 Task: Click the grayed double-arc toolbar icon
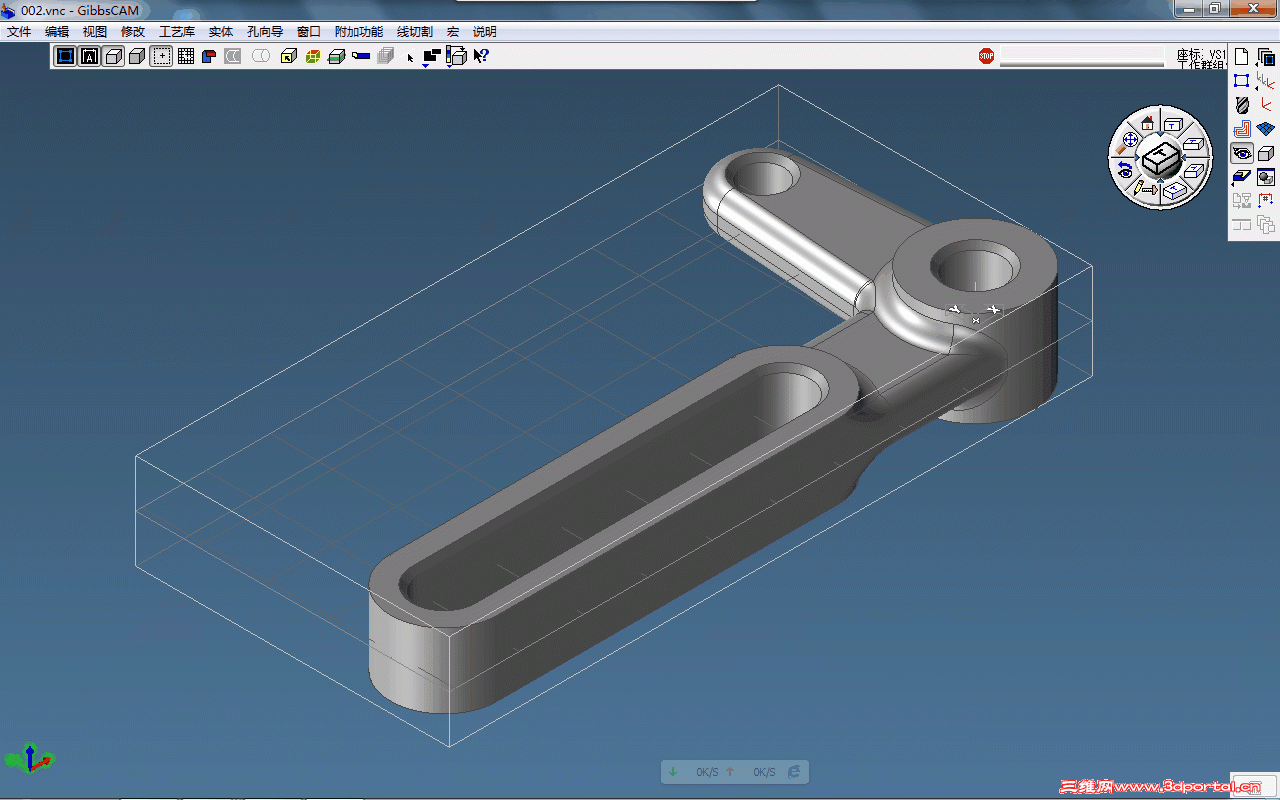(x=233, y=56)
